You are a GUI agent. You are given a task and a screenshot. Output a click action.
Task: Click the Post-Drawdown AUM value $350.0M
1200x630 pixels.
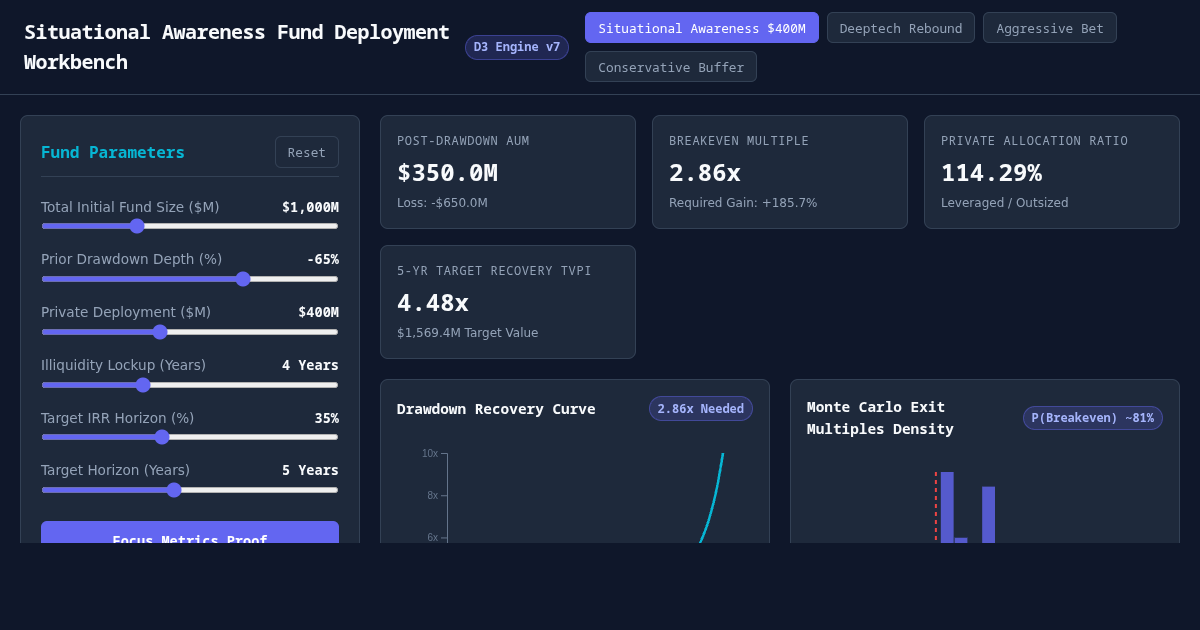tap(447, 173)
